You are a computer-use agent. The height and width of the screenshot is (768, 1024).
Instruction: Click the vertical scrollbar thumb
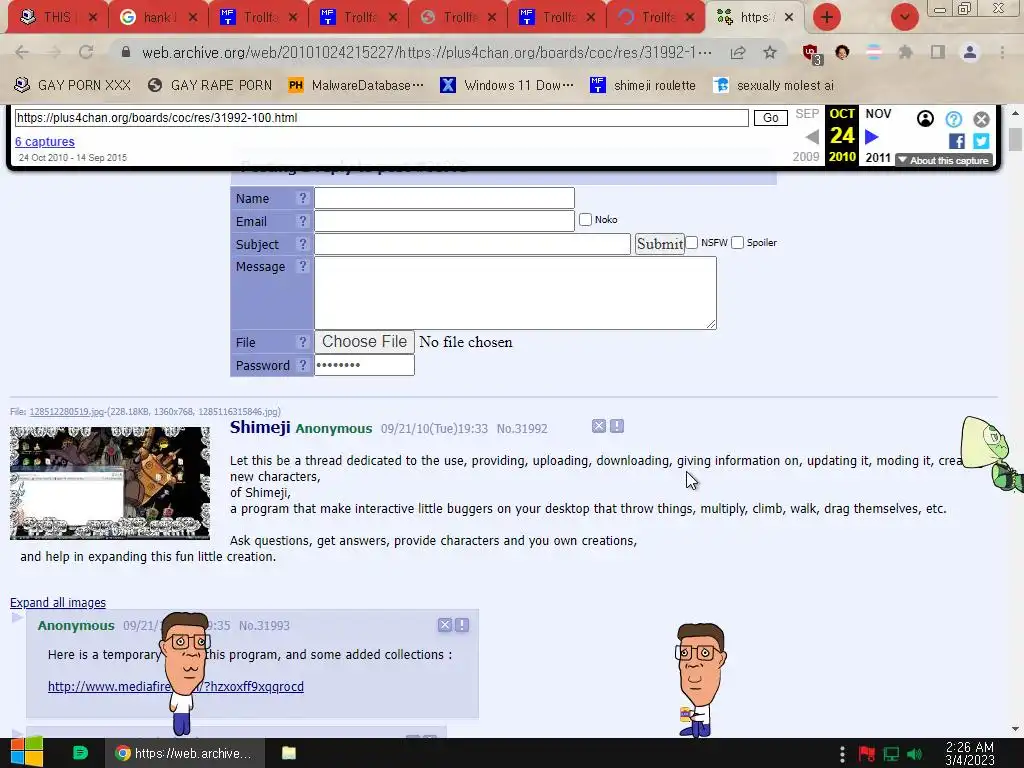click(1015, 140)
